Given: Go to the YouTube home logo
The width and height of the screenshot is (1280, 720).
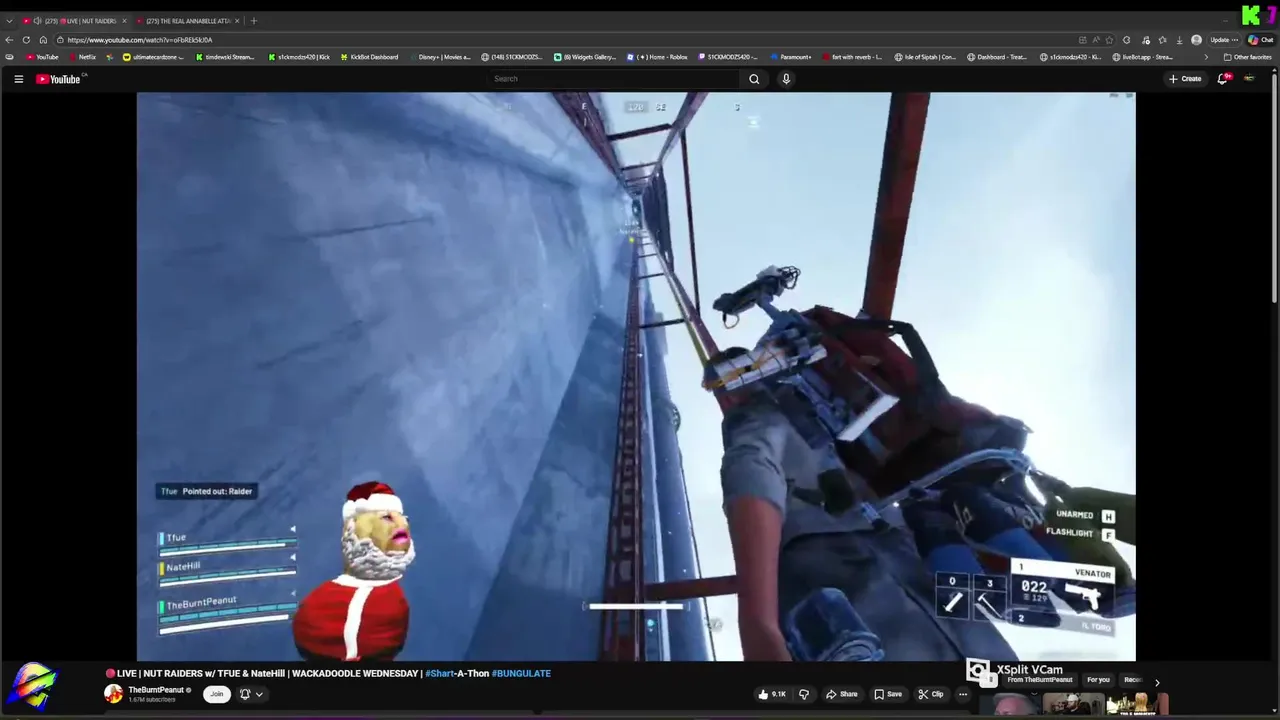Looking at the screenshot, I should [58, 79].
